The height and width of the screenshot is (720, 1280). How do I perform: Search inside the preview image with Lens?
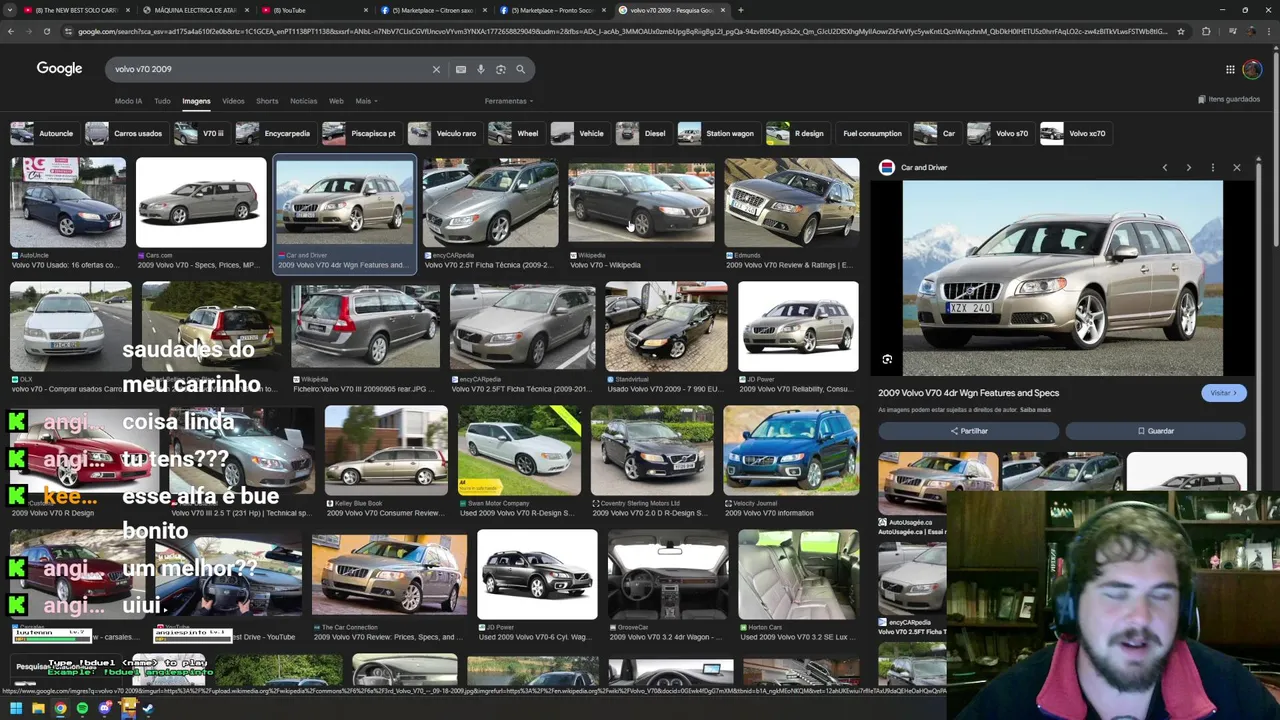[887, 359]
